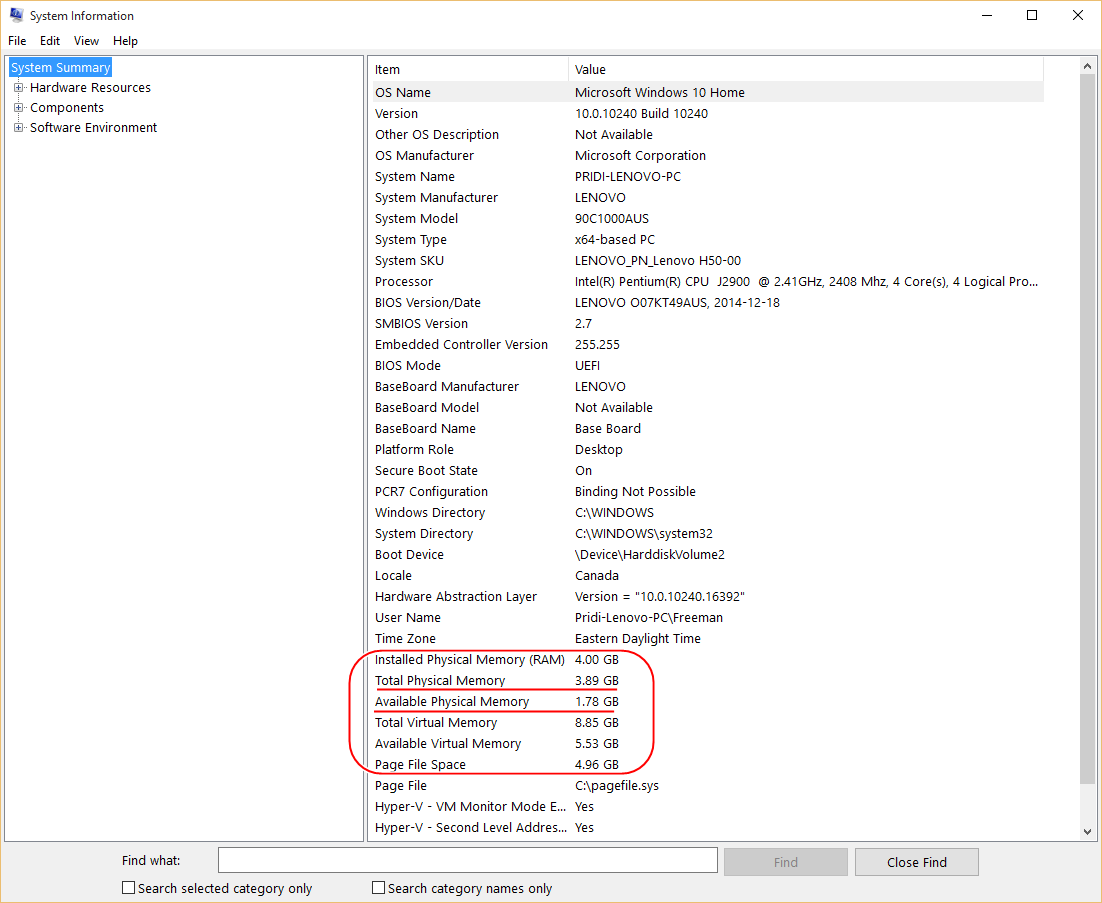Select the Hardware Resources tree item
Image resolution: width=1102 pixels, height=903 pixels.
90,88
